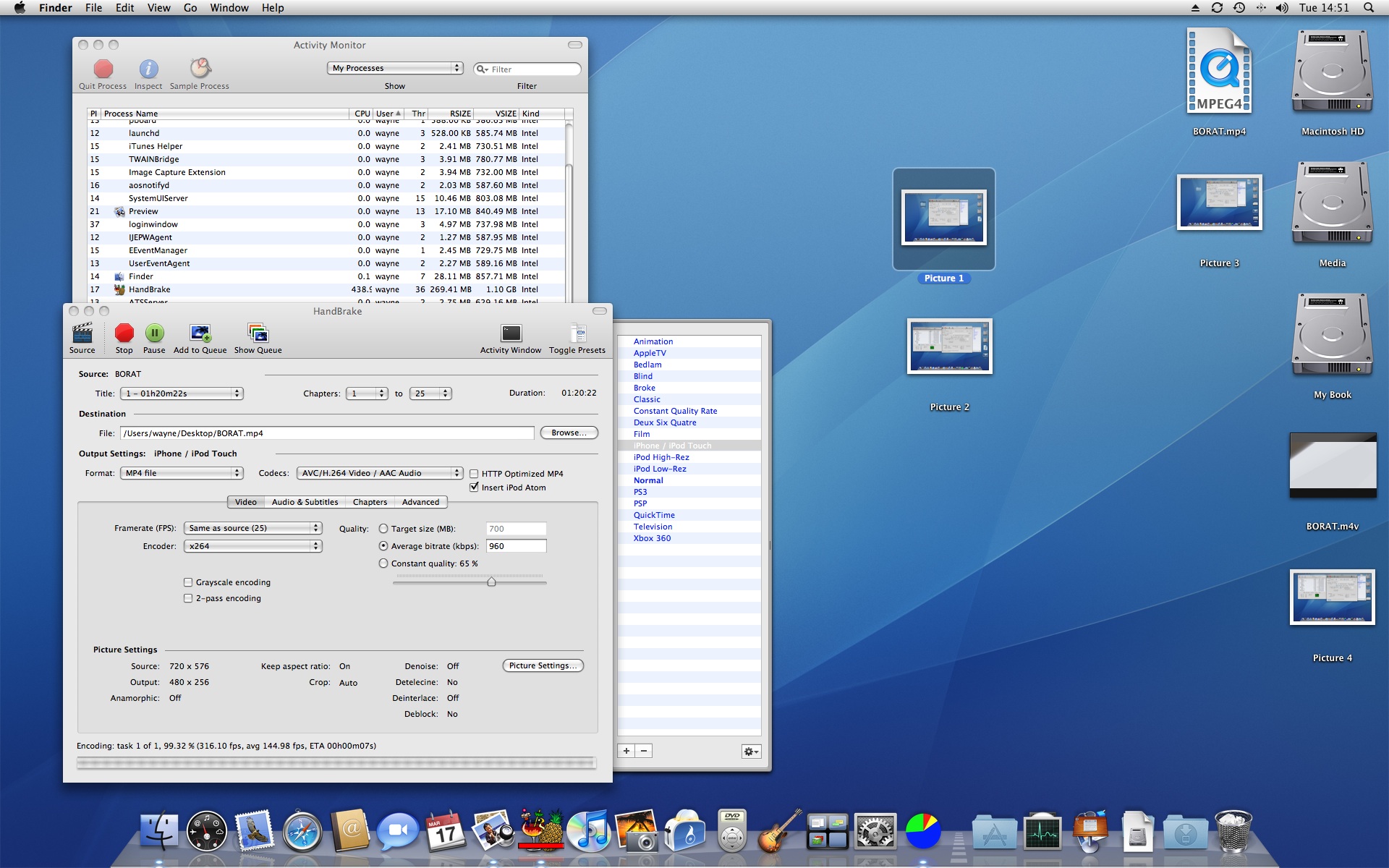1389x868 pixels.
Task: Select the Constant quality radio button
Action: click(x=383, y=563)
